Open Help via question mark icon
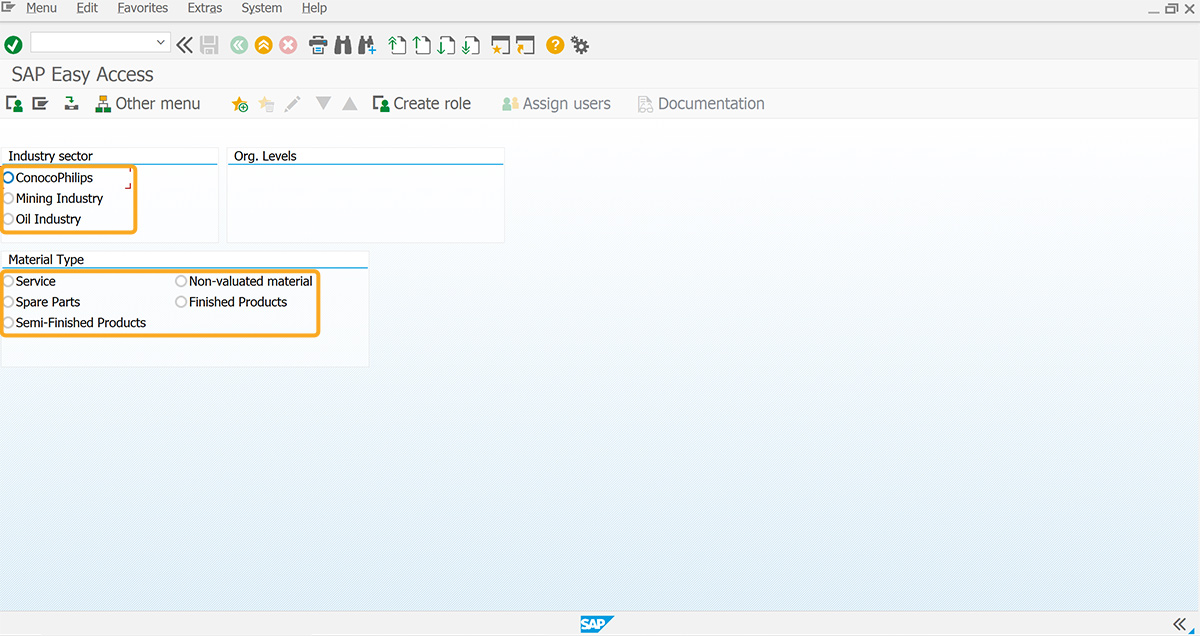This screenshot has height=636, width=1200. coord(555,45)
